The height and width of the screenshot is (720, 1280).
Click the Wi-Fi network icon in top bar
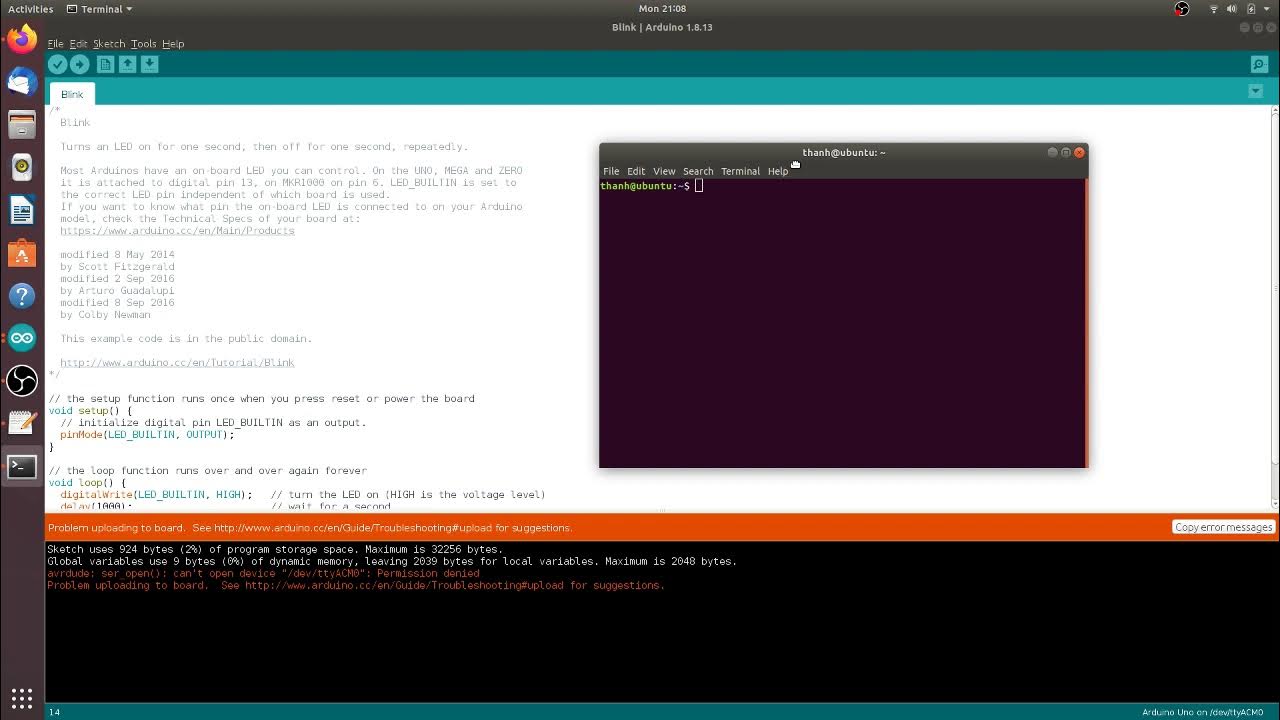point(1214,9)
